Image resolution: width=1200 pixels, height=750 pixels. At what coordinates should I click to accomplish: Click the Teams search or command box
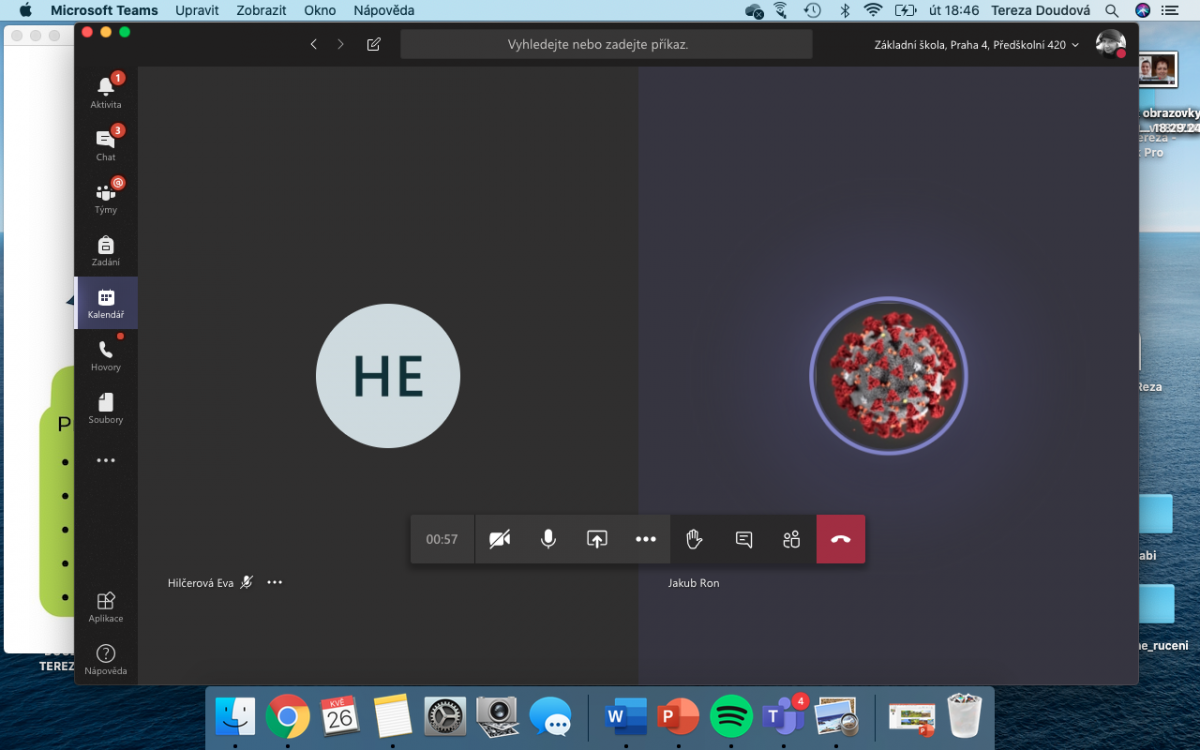point(606,44)
